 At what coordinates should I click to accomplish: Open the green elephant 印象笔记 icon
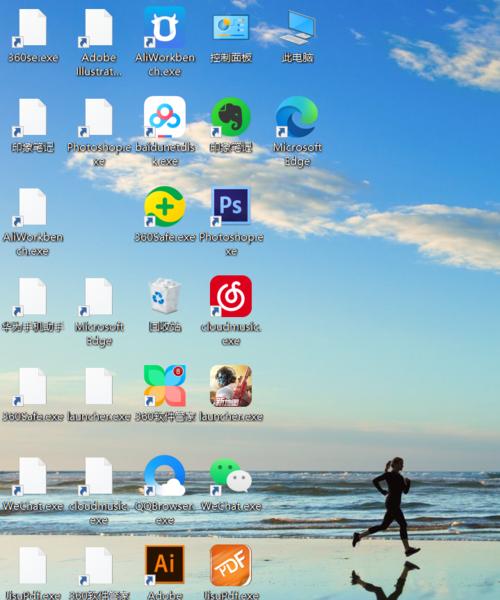coord(231,117)
